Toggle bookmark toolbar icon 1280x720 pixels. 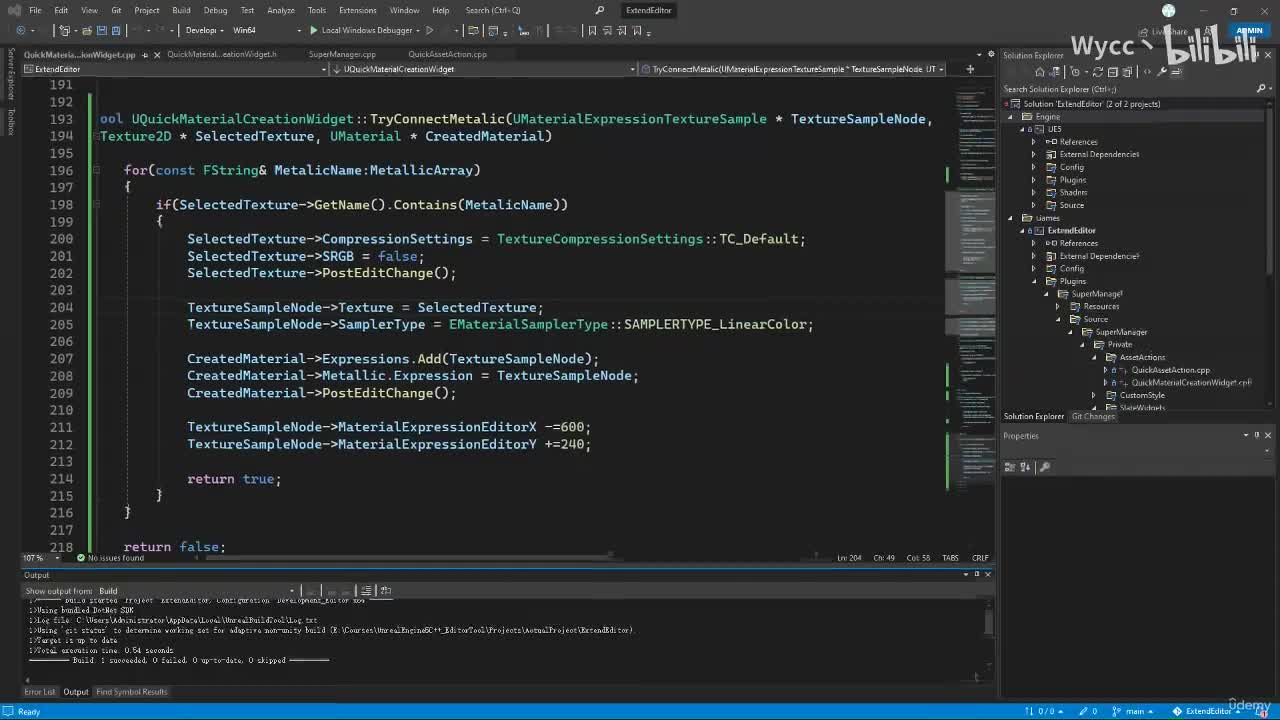[592, 30]
